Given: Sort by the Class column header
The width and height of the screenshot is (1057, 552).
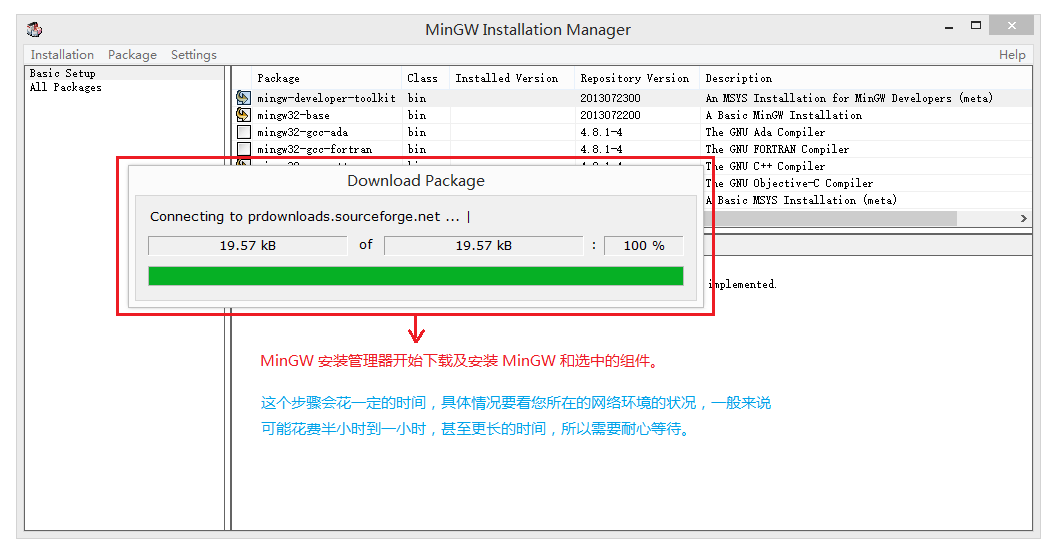Looking at the screenshot, I should [425, 78].
